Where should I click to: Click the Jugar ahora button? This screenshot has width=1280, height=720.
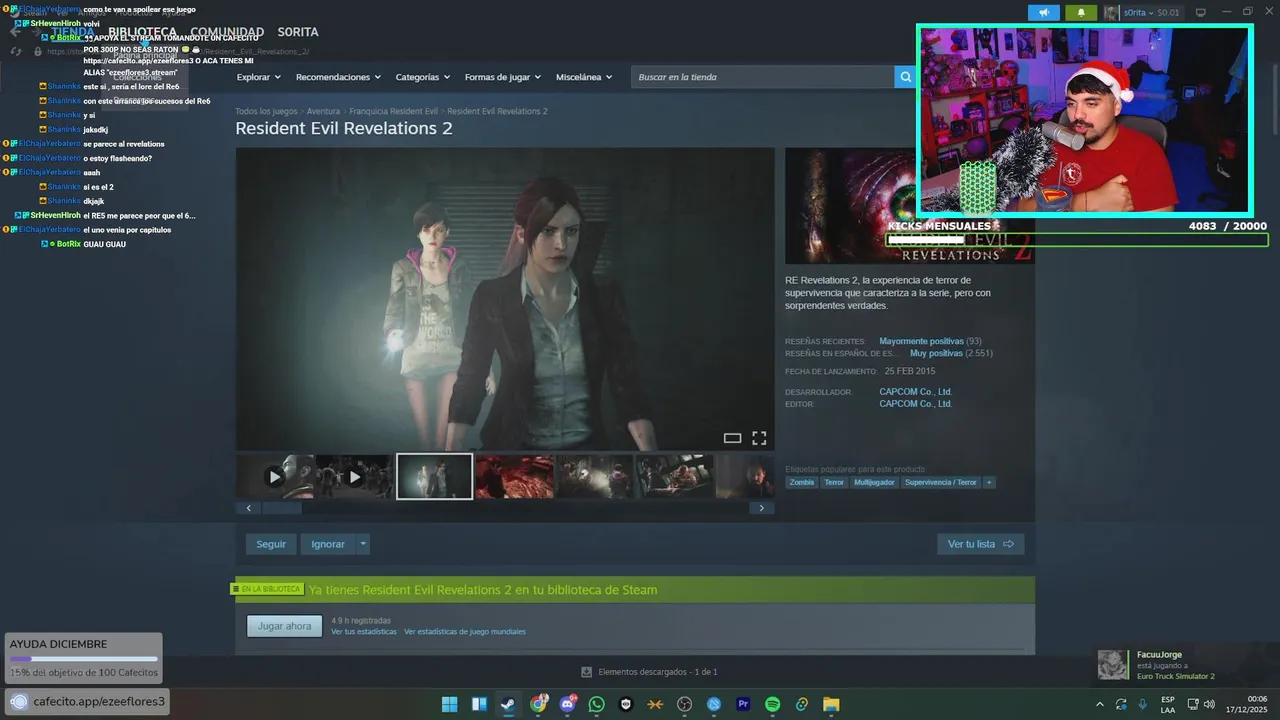[284, 626]
